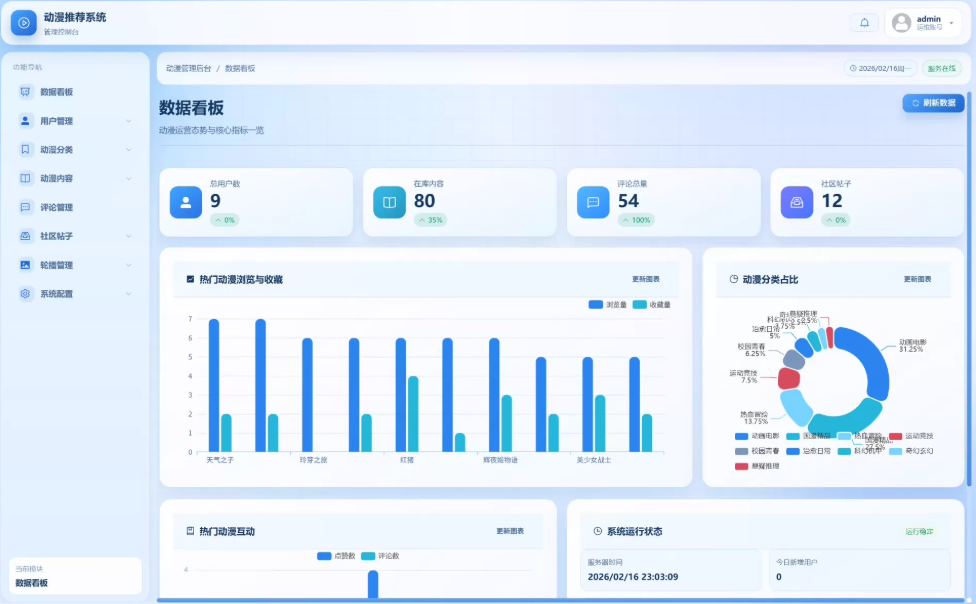Click the 刷新数据 button
The image size is (976, 604).
click(x=933, y=103)
